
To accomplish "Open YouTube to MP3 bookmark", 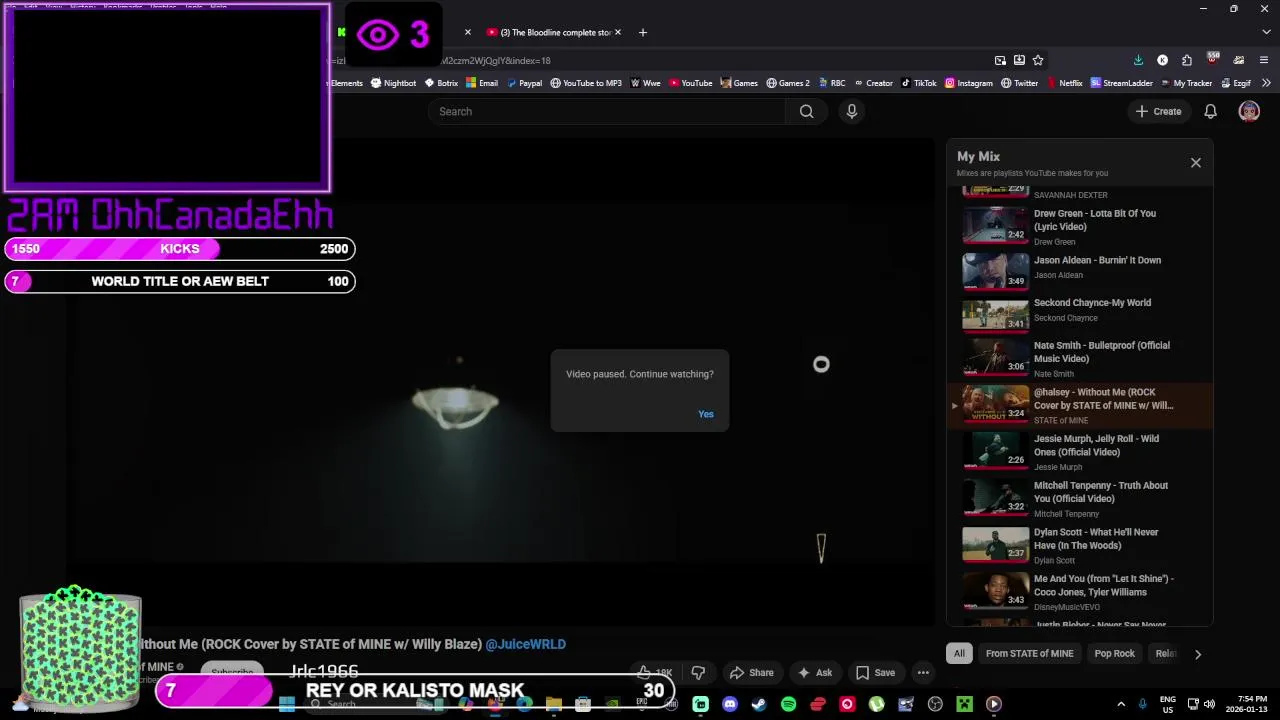I will [586, 83].
